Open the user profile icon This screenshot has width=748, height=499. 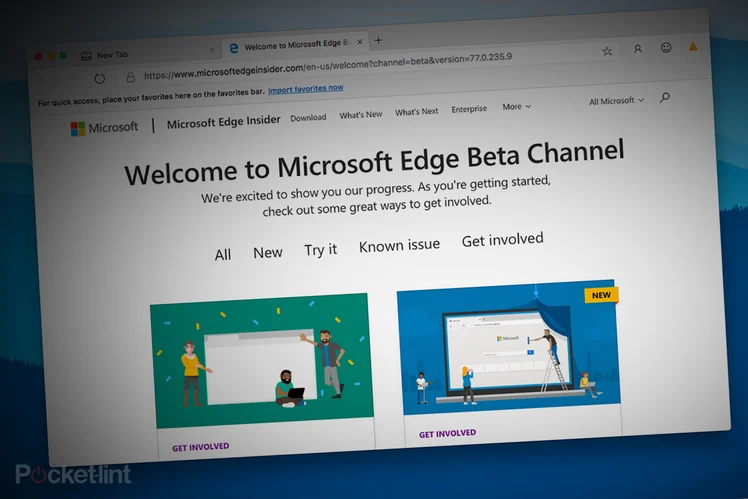637,49
